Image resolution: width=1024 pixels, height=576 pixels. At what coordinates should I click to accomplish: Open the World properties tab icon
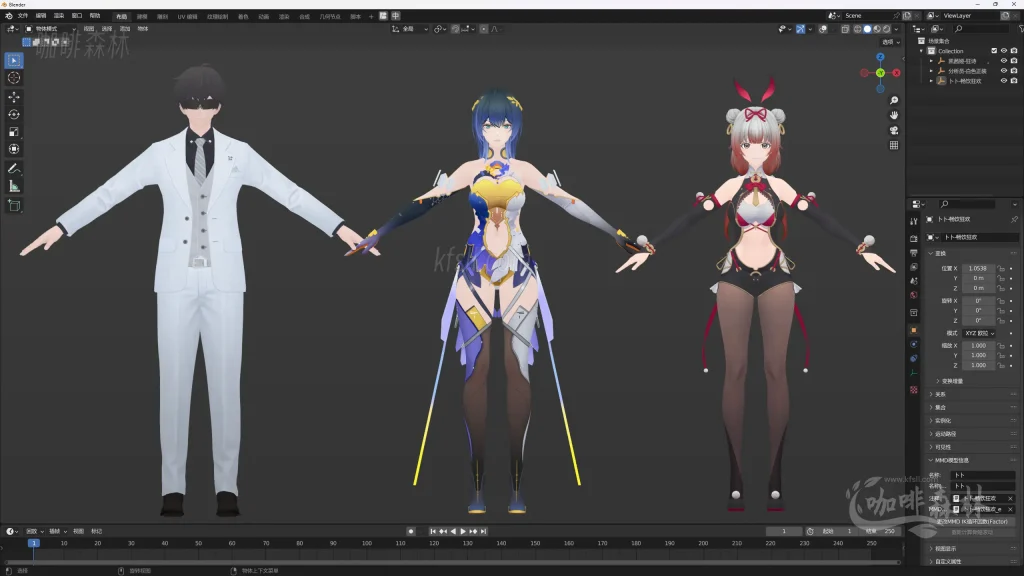(x=914, y=295)
